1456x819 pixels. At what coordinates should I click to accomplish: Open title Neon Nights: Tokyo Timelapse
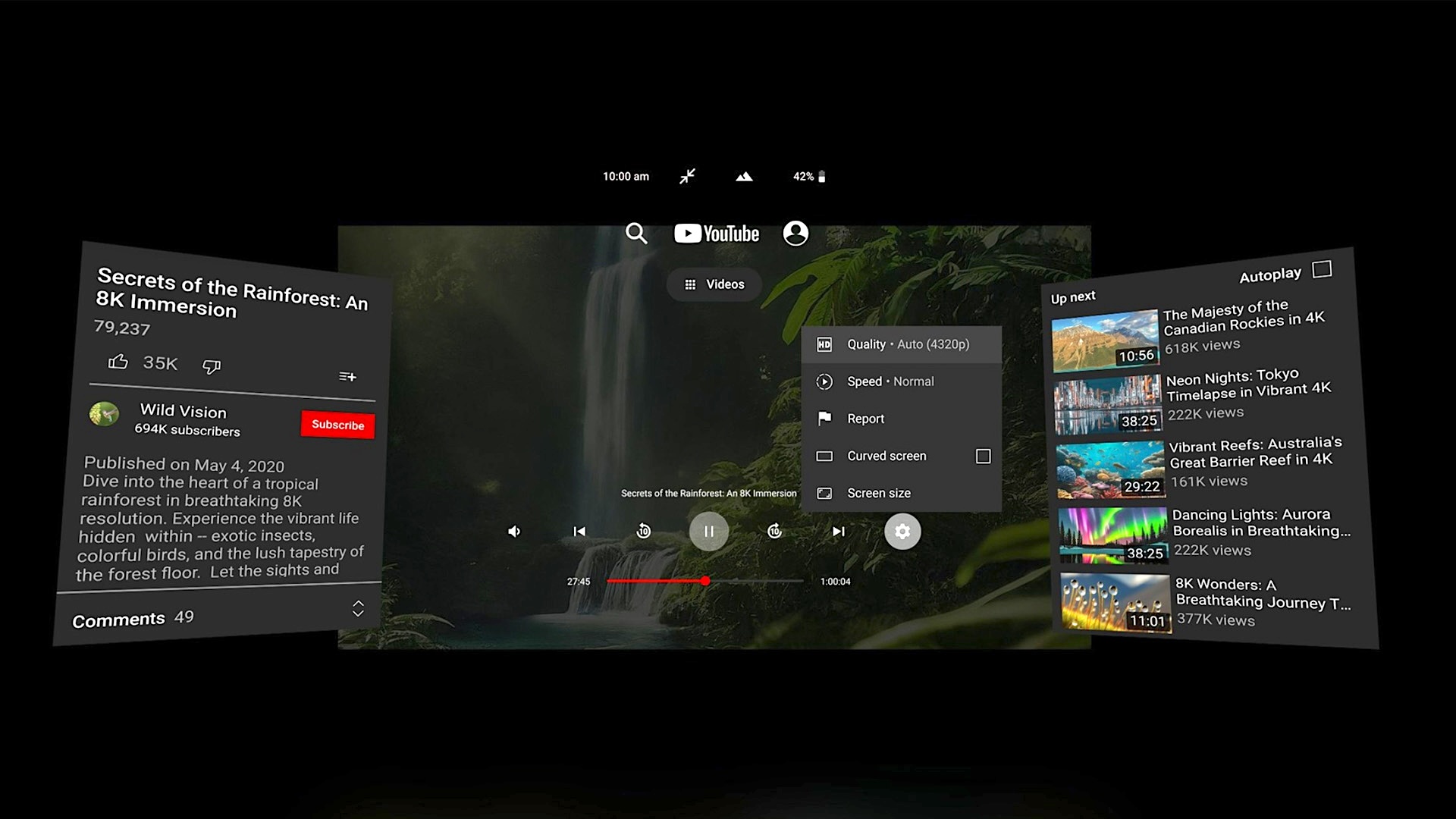point(1248,384)
